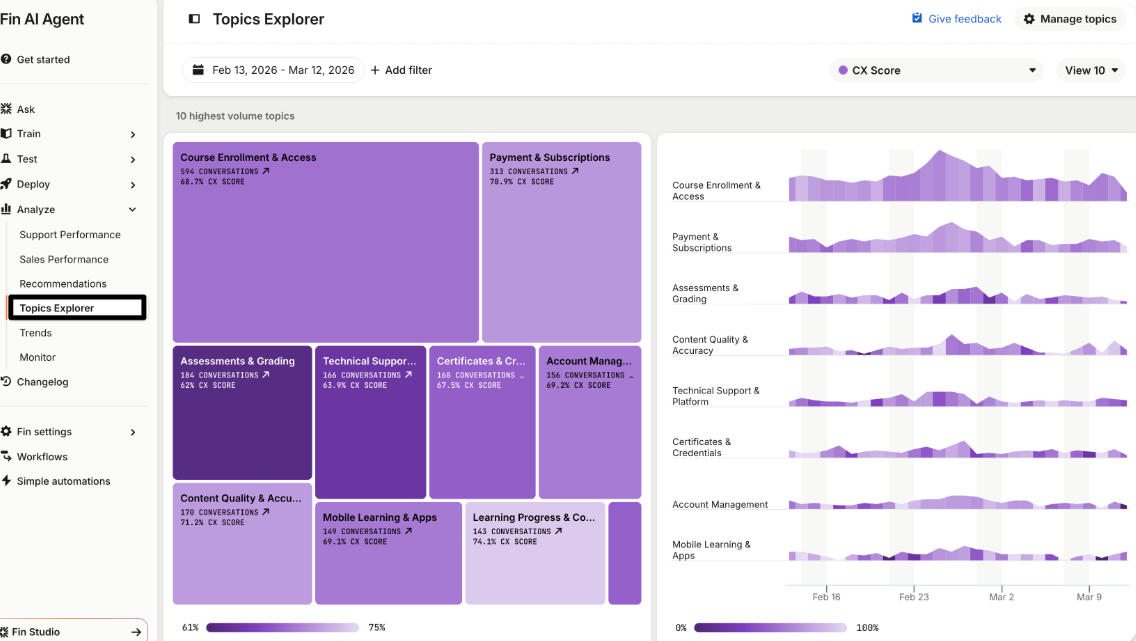Click the Add filter button
Image resolution: width=1136 pixels, height=641 pixels.
401,70
